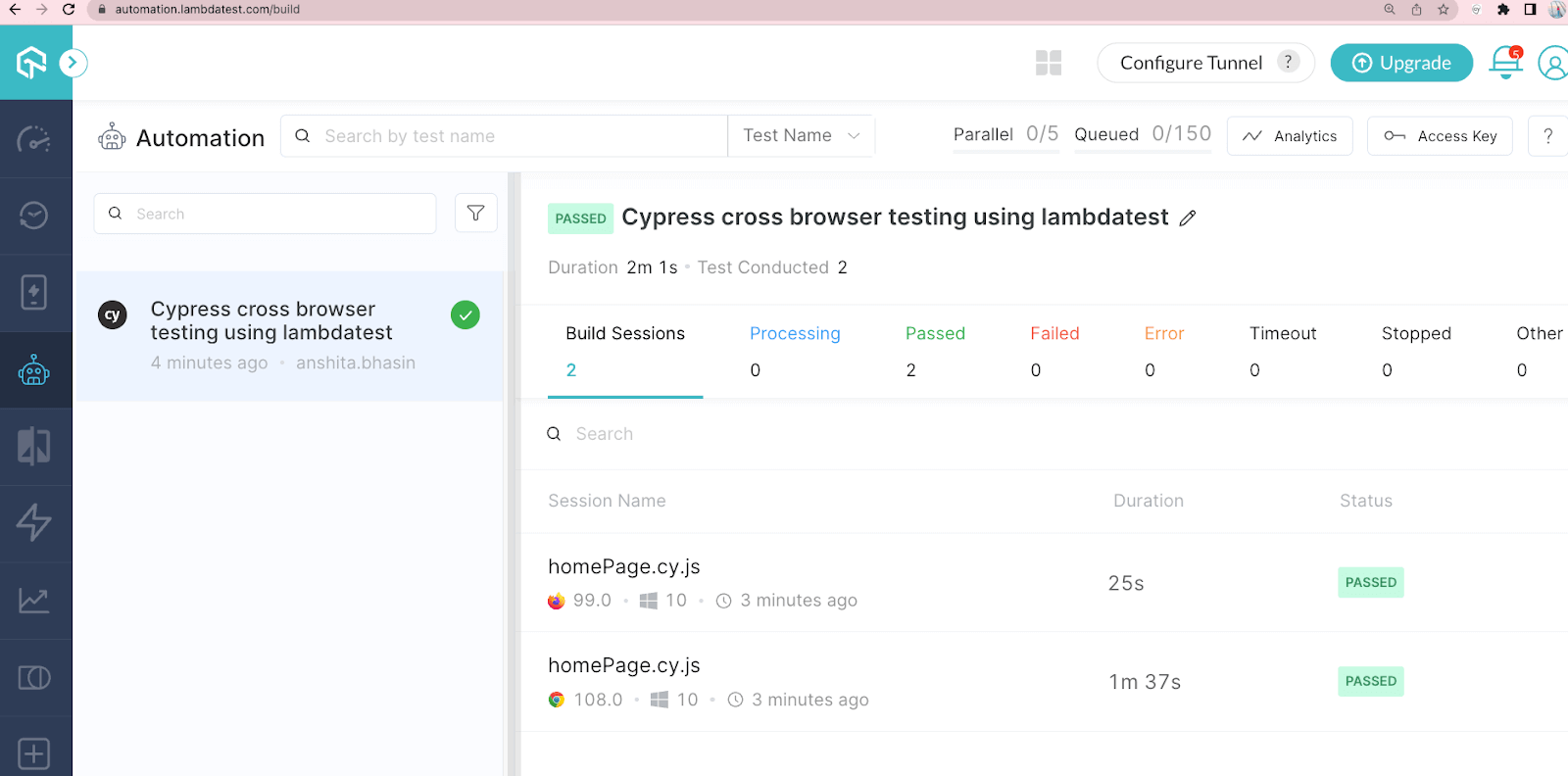Open the build filter funnel icon
Image resolution: width=1568 pixels, height=776 pixels.
coord(476,213)
